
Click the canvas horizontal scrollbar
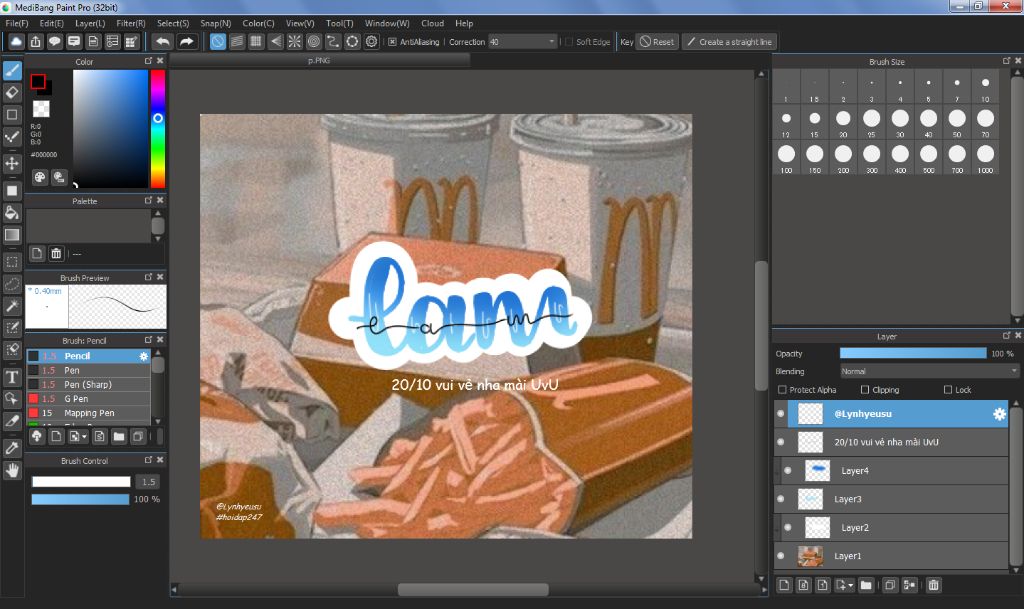(x=473, y=589)
